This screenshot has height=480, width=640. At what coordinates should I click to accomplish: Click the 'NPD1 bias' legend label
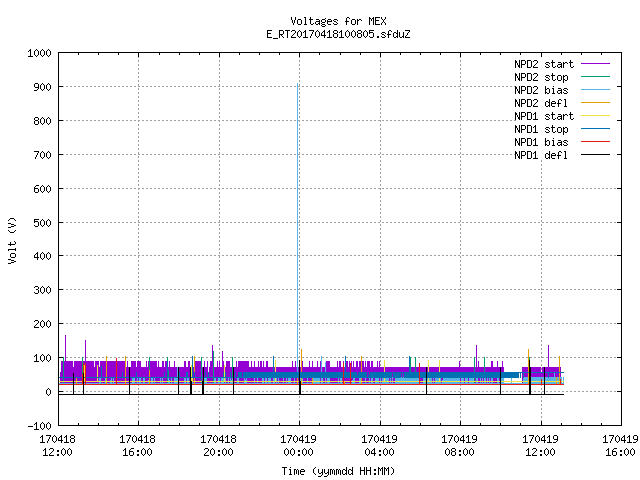tap(541, 142)
